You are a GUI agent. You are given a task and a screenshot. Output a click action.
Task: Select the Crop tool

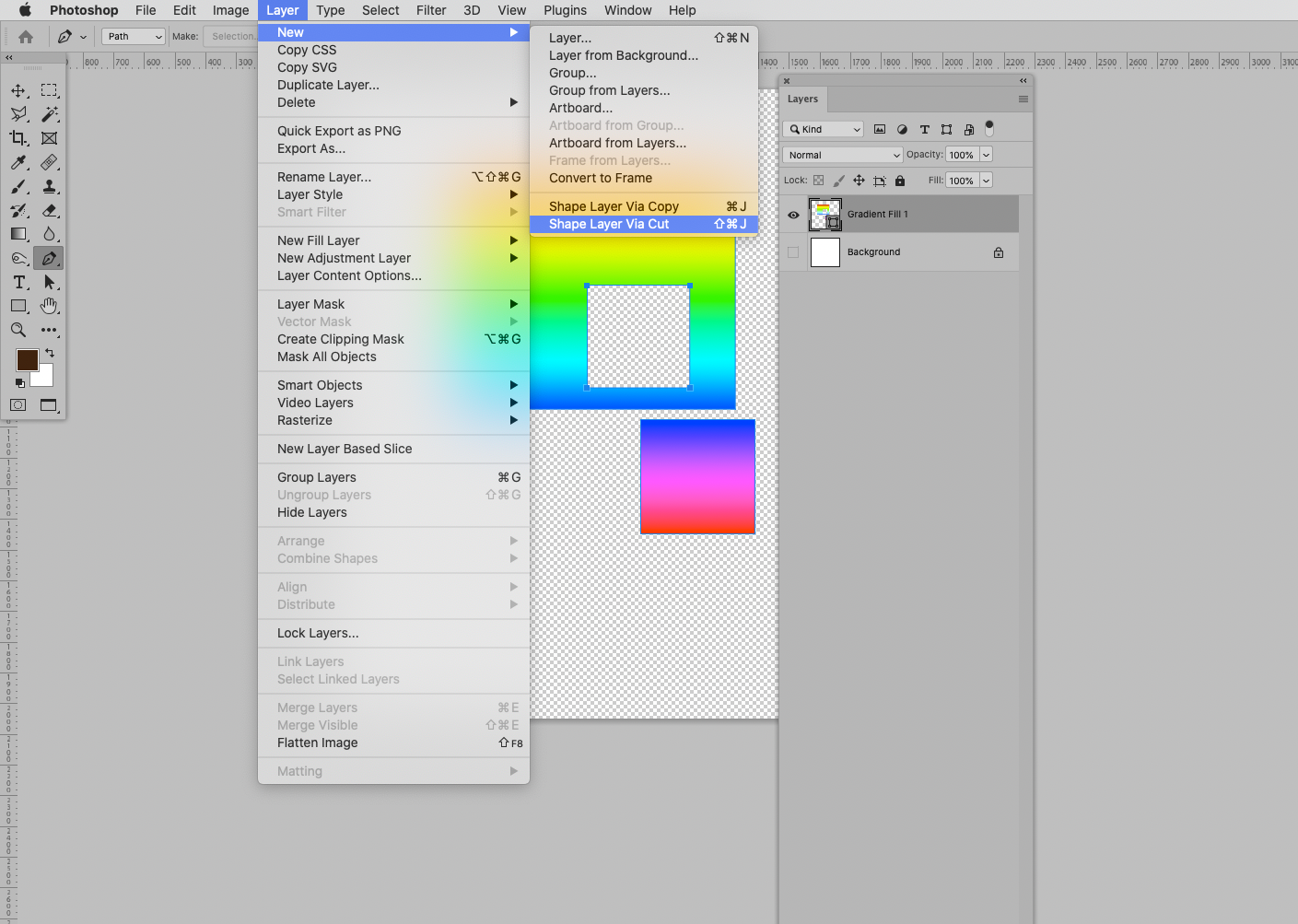(x=18, y=138)
